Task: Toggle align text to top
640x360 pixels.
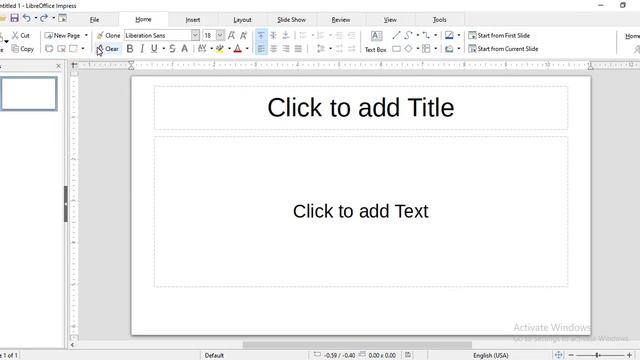Action: tap(261, 36)
